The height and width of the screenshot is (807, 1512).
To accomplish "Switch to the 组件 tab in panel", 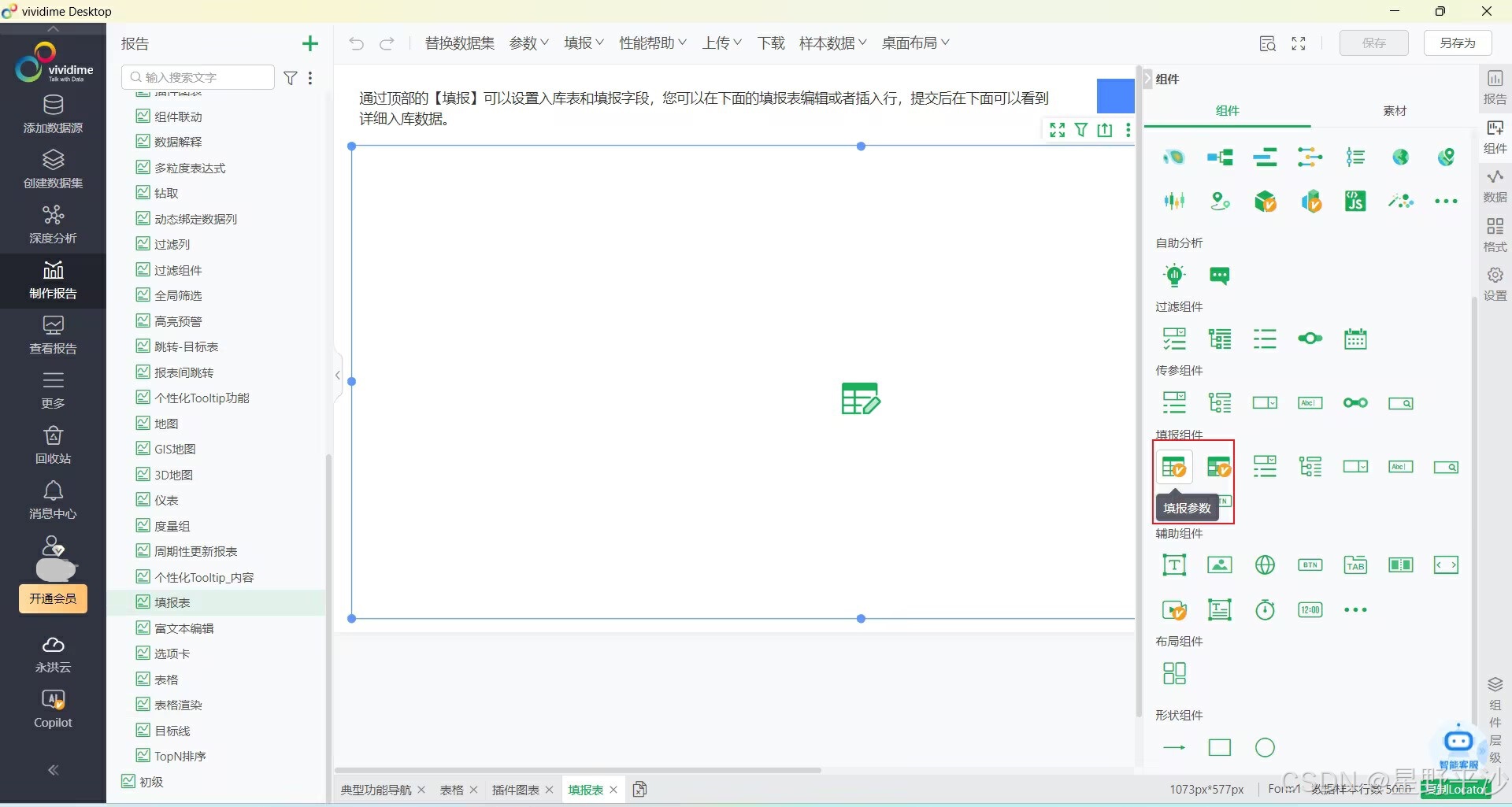I will pyautogui.click(x=1227, y=111).
